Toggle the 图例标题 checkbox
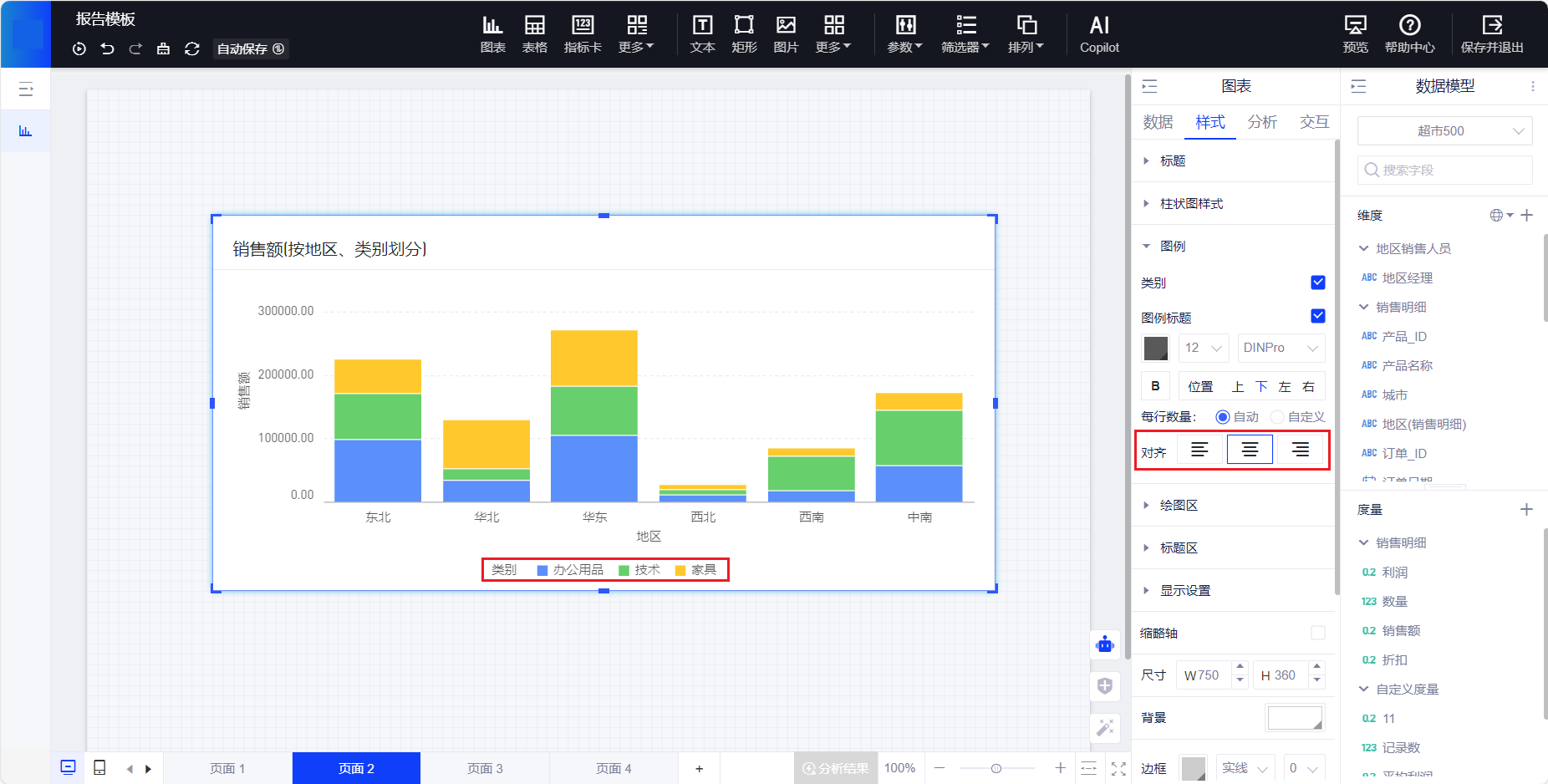 [1317, 316]
